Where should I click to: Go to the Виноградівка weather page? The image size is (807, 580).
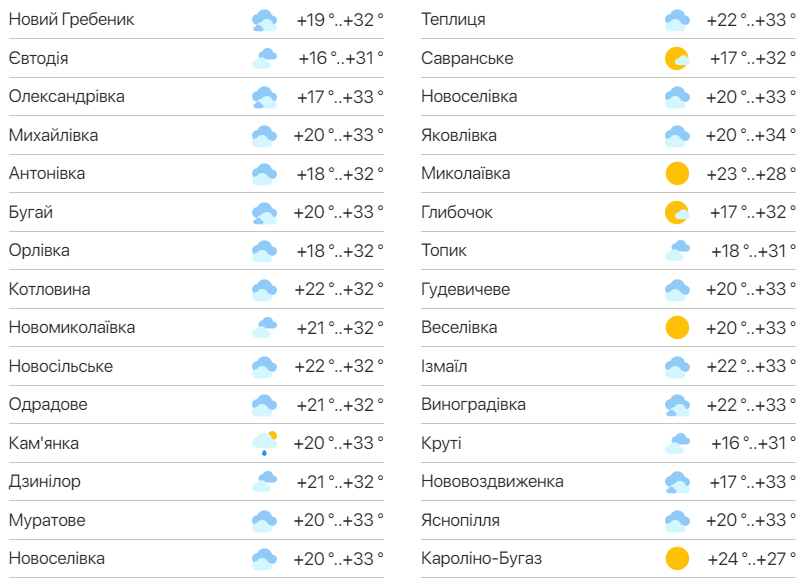tap(473, 405)
